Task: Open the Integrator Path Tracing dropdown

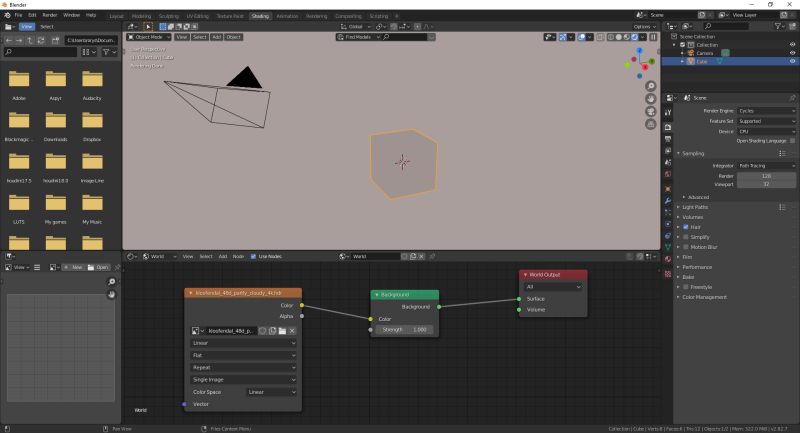Action: tap(766, 166)
